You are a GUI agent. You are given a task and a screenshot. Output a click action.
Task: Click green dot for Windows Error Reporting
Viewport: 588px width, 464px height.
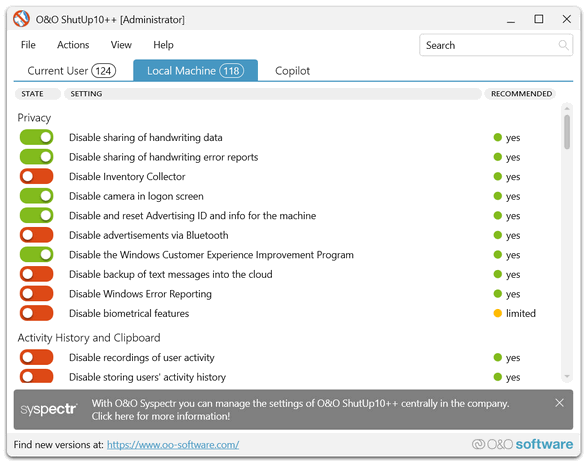498,294
